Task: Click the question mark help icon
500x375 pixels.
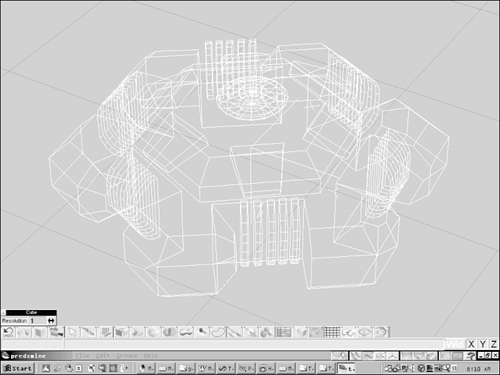Action: point(471,356)
